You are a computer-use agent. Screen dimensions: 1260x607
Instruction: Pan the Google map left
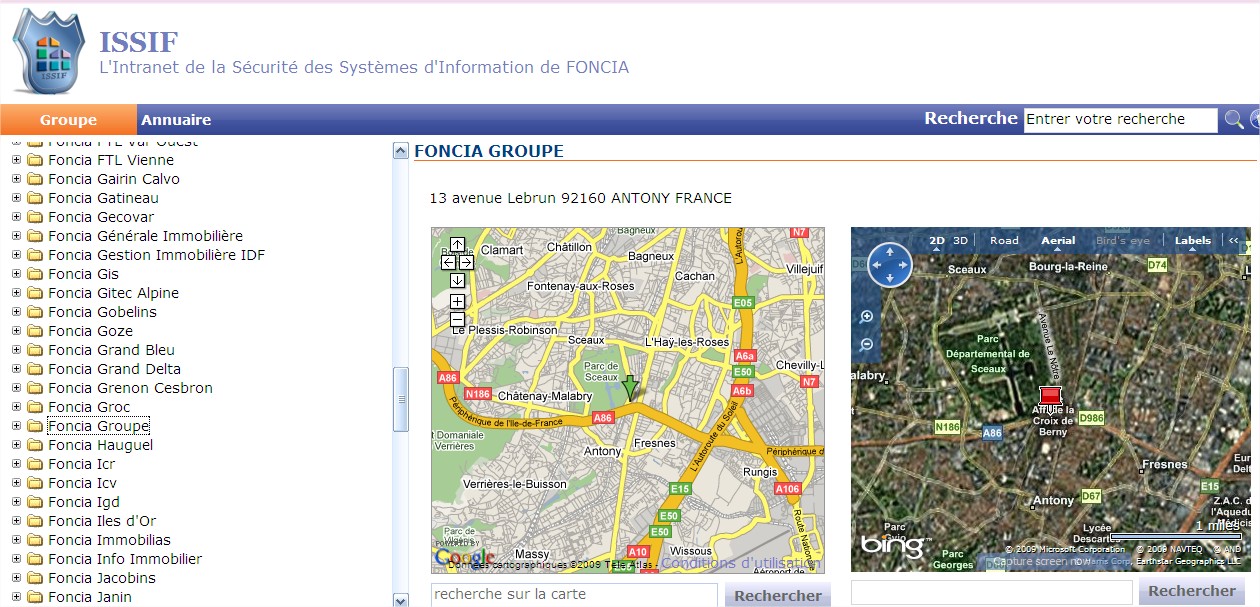(448, 262)
